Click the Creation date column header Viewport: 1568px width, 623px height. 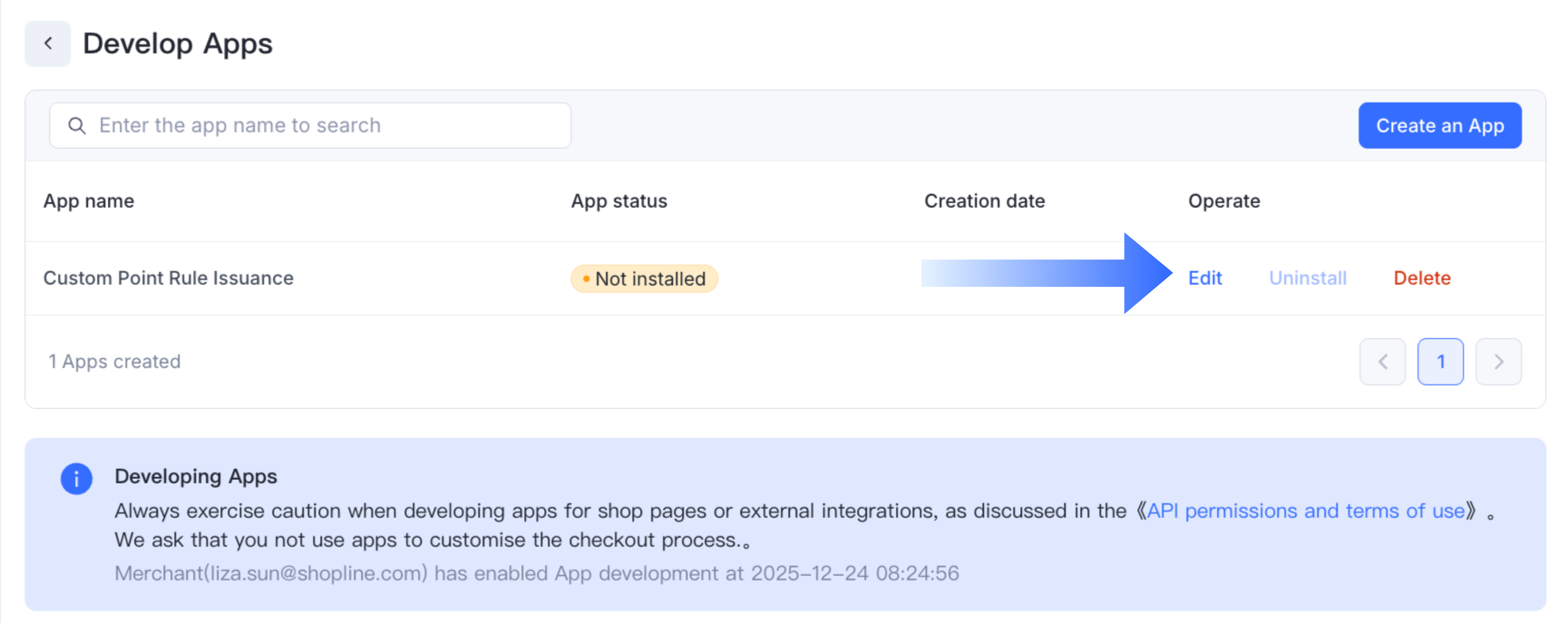coord(984,201)
